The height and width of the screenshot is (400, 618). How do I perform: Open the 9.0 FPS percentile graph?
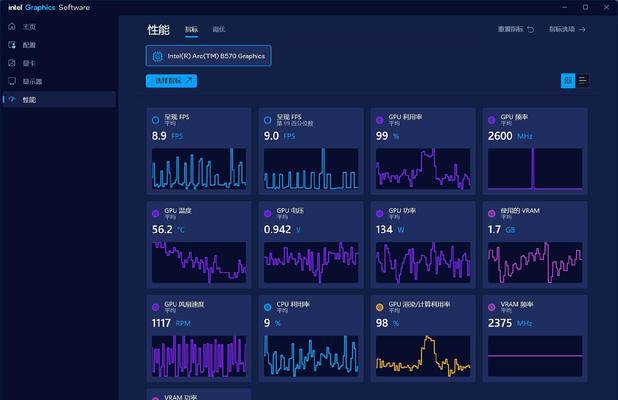pyautogui.click(x=311, y=169)
